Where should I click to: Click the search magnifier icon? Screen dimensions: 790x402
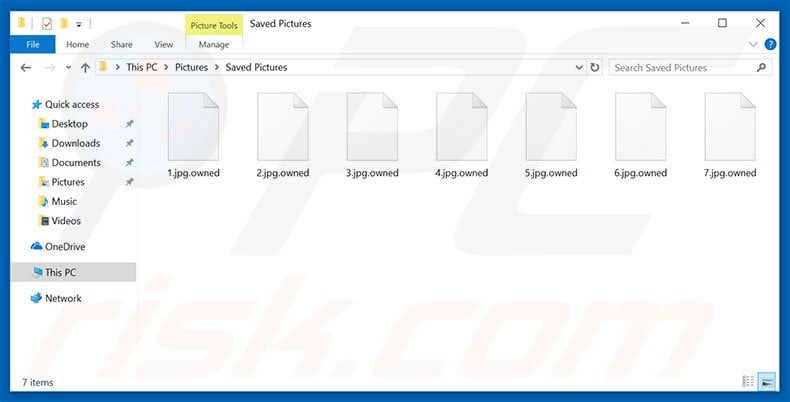pos(761,68)
